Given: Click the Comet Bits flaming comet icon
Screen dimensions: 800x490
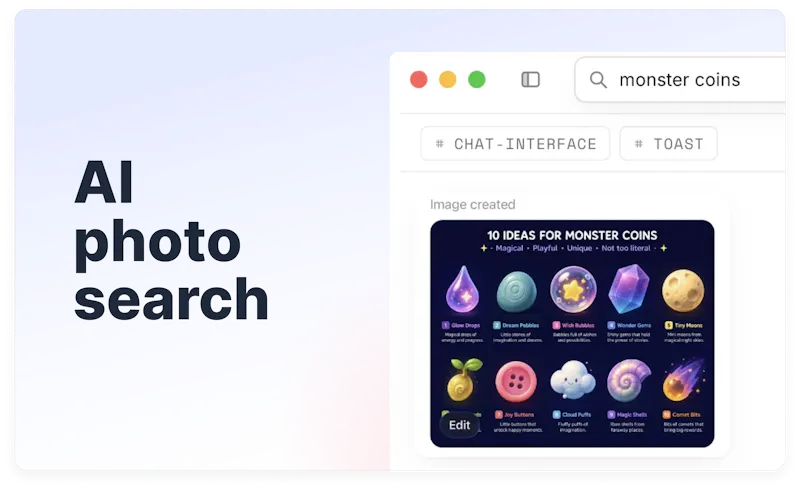Looking at the screenshot, I should click(x=683, y=380).
